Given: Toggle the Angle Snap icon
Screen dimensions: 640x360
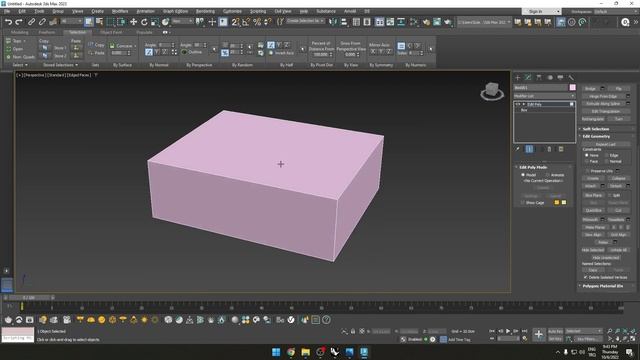Looking at the screenshot, I should click(246, 22).
